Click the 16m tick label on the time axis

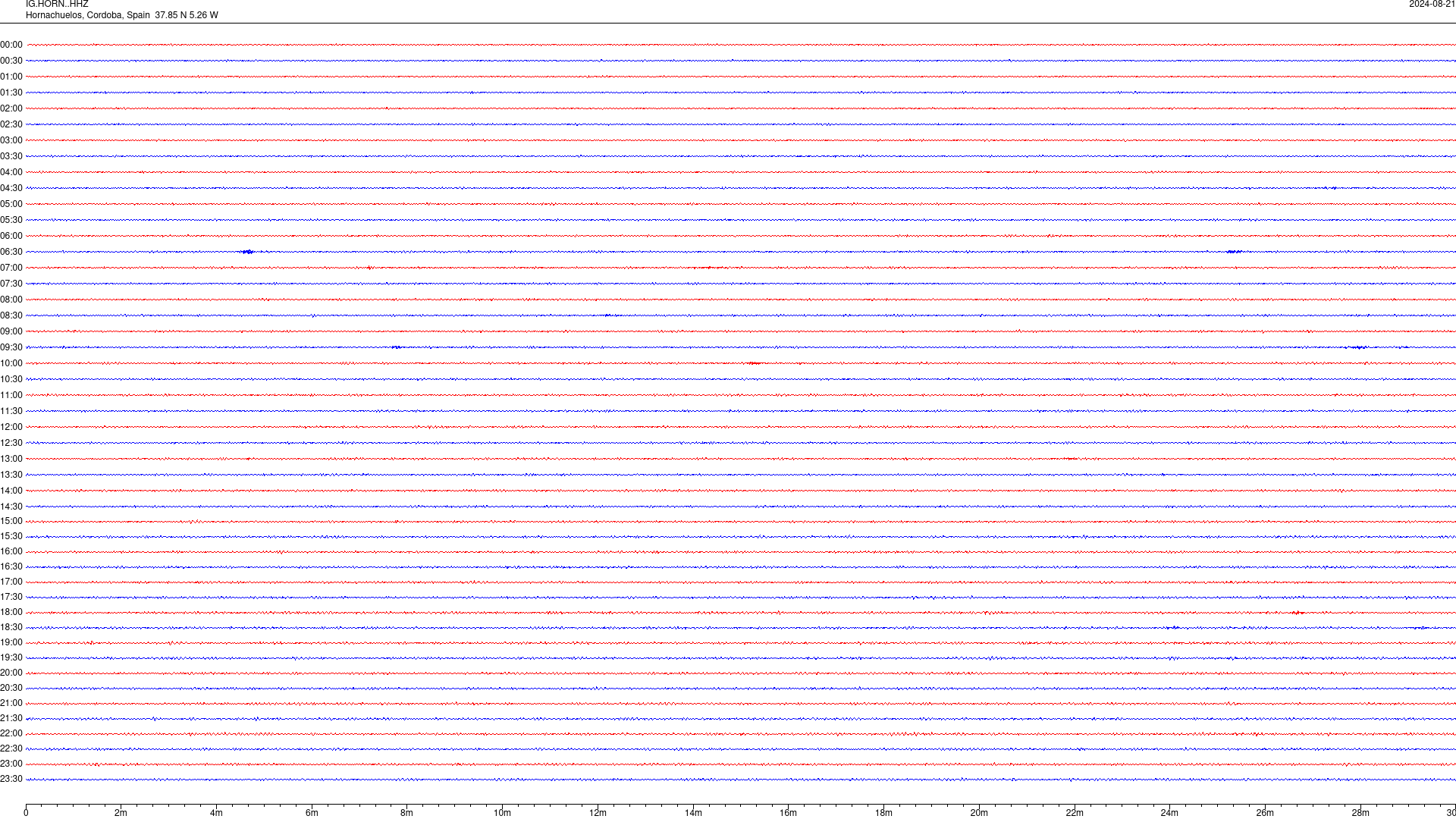tap(788, 813)
